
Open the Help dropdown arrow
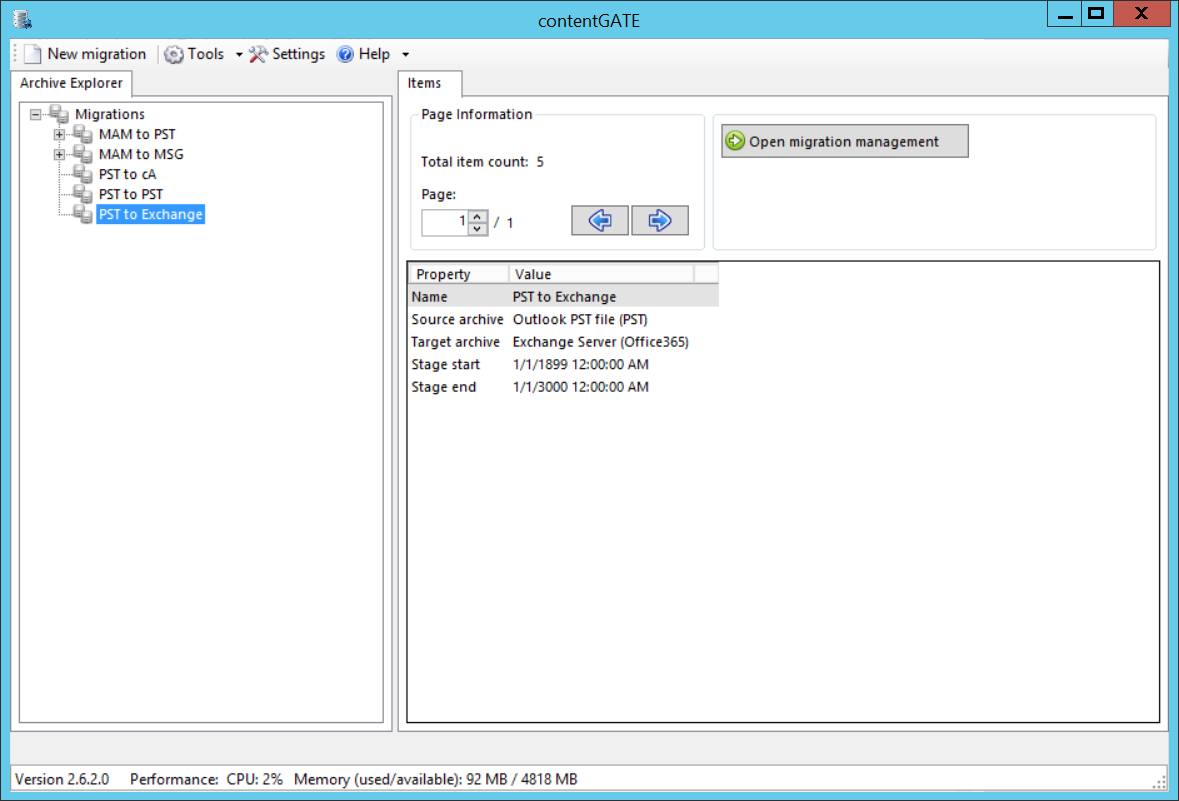pyautogui.click(x=405, y=54)
